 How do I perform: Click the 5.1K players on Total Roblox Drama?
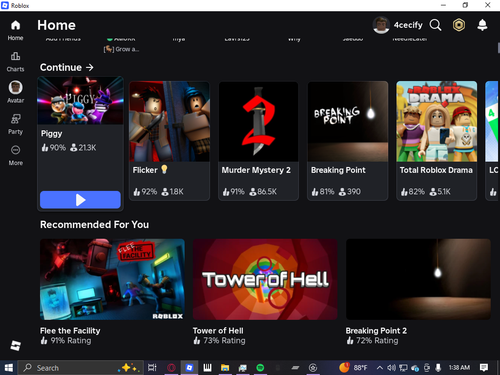(440, 192)
